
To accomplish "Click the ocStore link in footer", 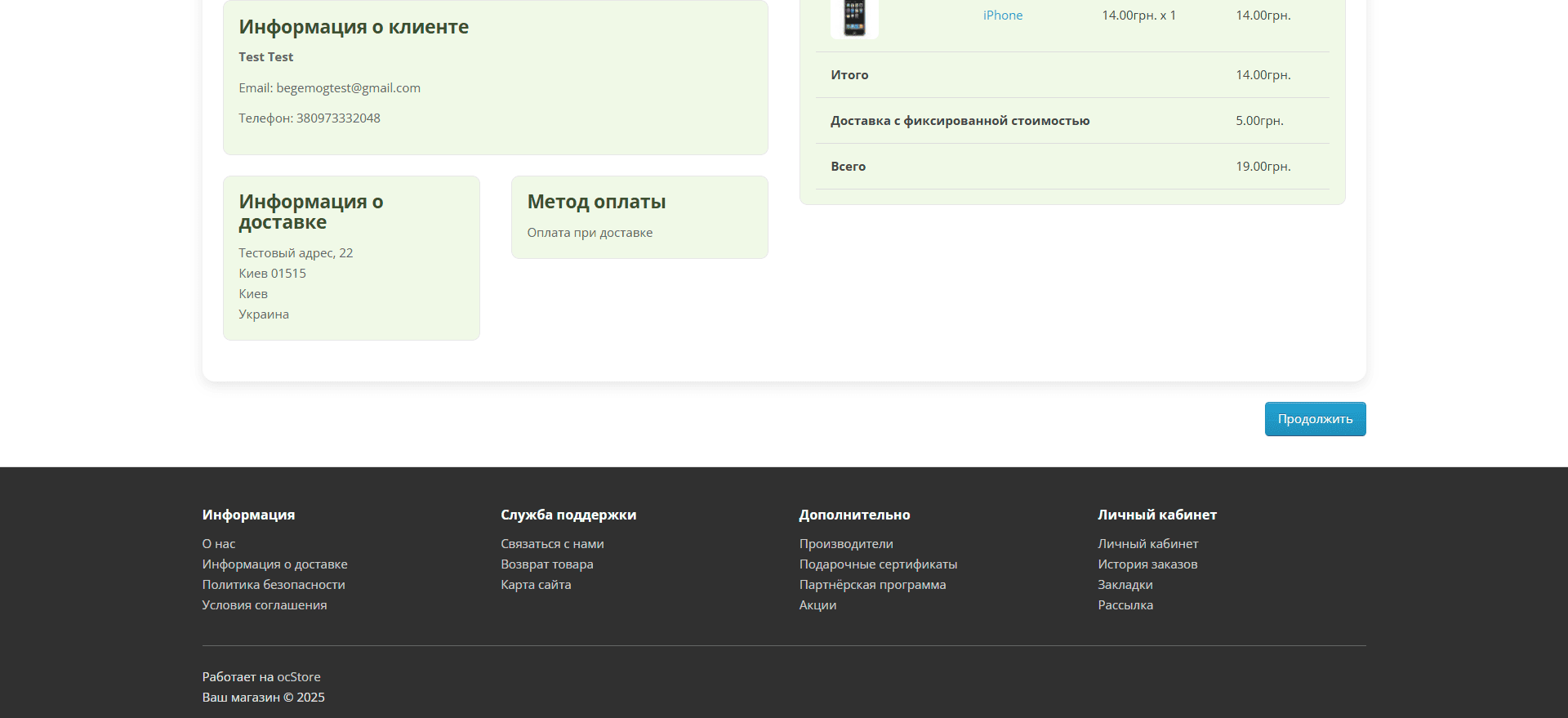I will (299, 677).
